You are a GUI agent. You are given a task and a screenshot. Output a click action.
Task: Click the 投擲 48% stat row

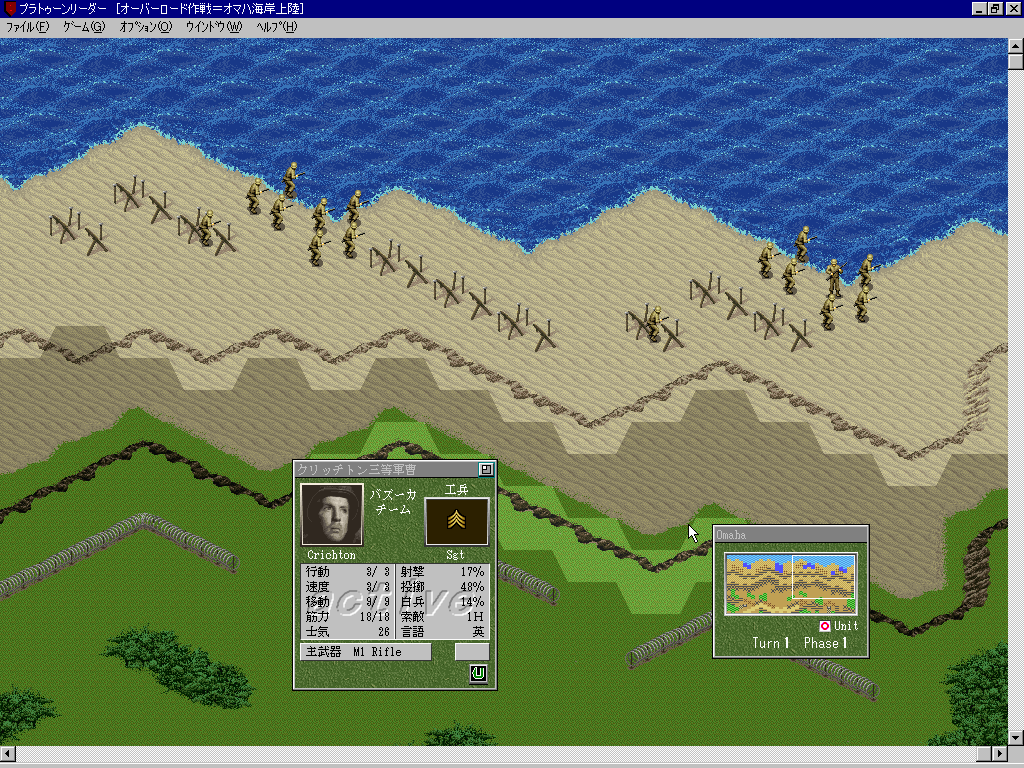[x=442, y=587]
